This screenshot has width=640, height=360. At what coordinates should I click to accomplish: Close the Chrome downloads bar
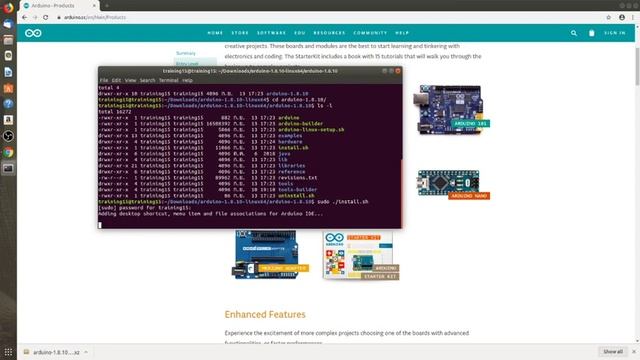pos(634,352)
